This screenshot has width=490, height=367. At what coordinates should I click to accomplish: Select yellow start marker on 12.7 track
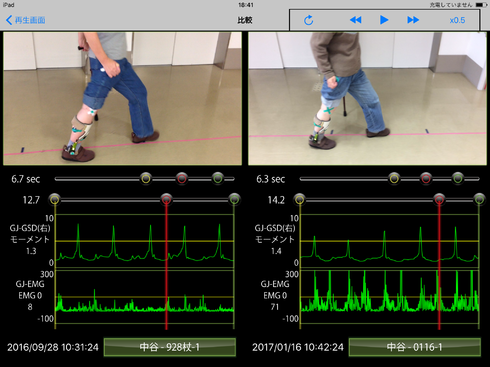click(x=55, y=199)
